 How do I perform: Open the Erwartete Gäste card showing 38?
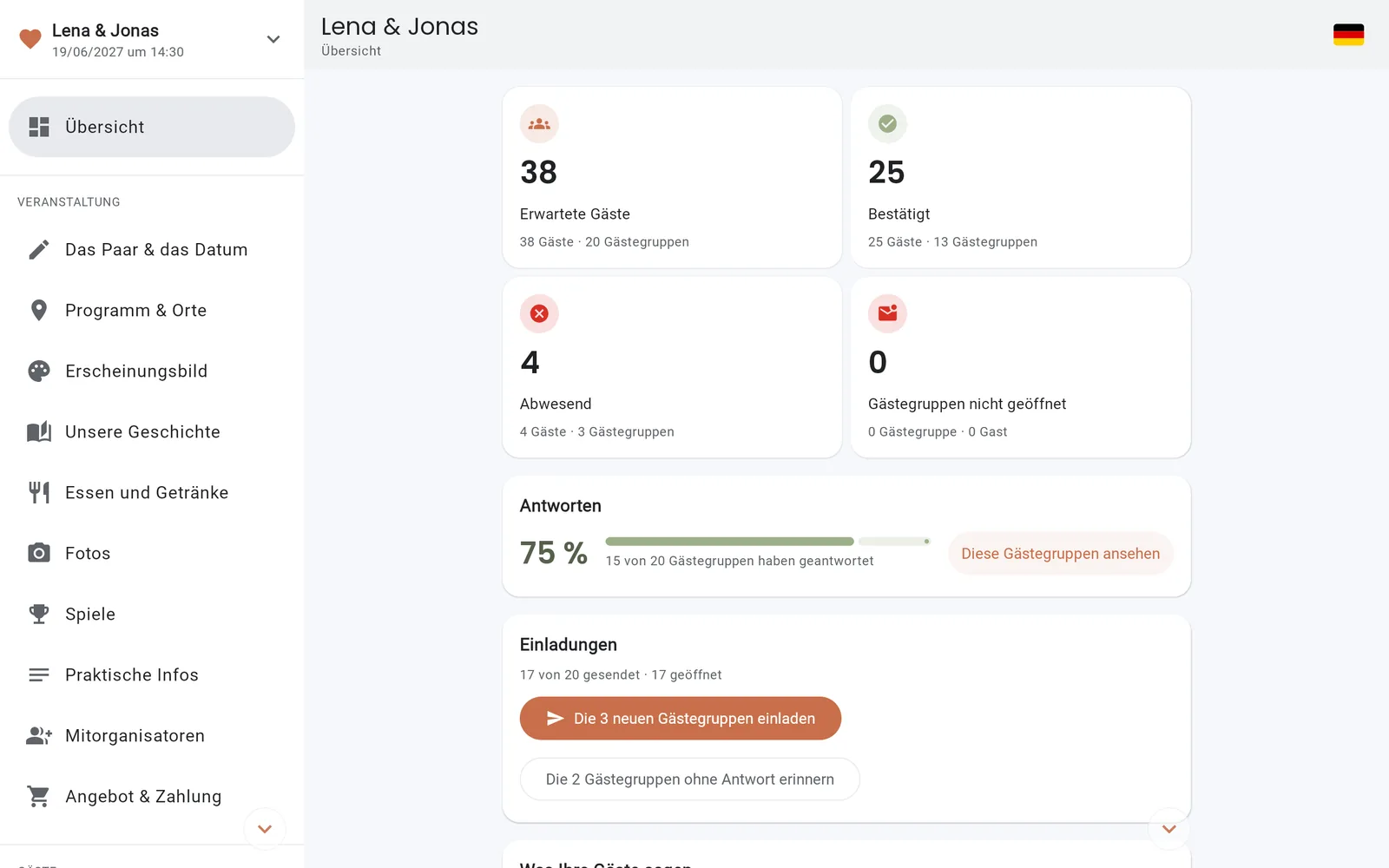coord(672,177)
